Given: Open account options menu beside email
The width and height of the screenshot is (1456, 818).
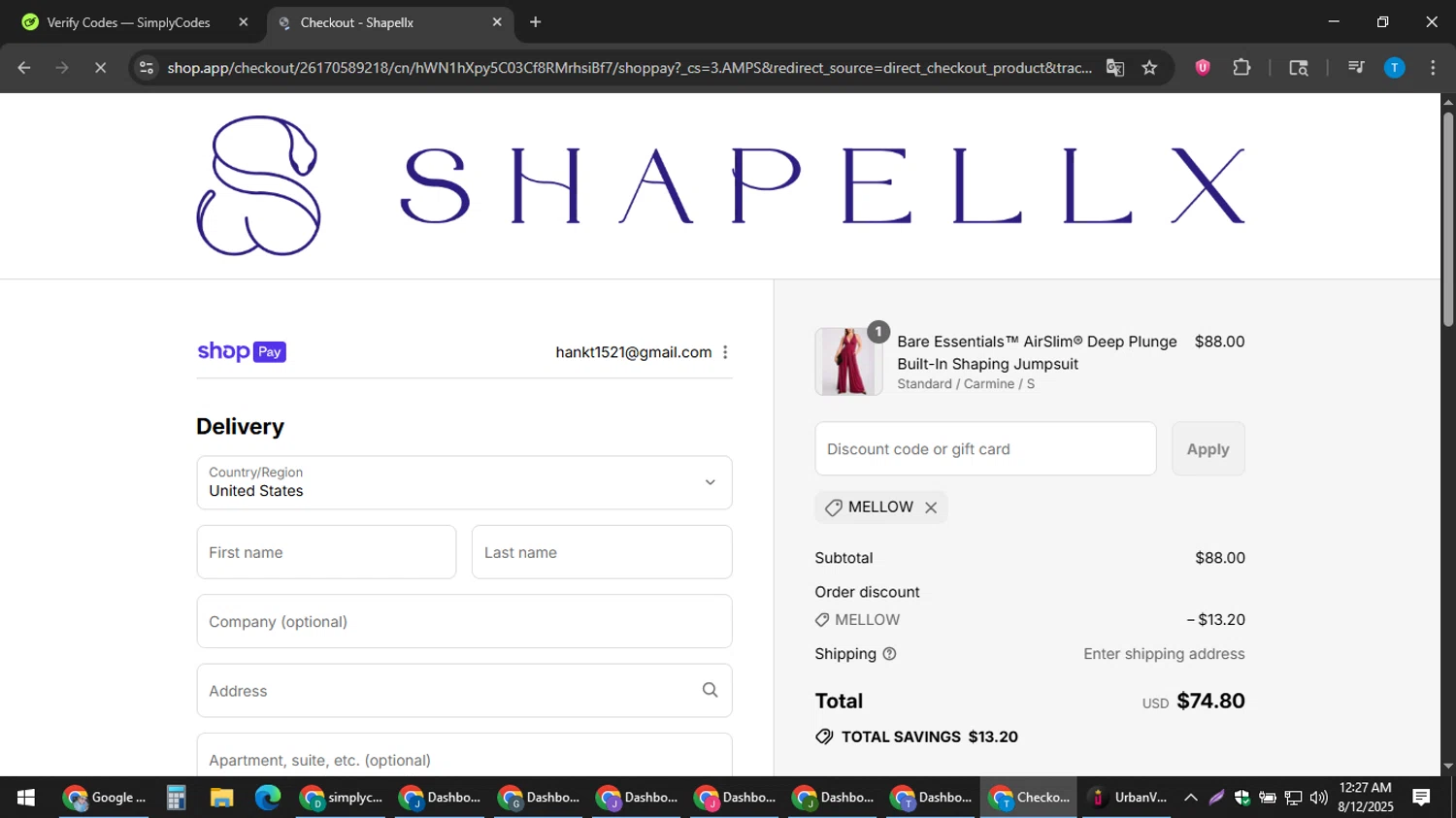Looking at the screenshot, I should pos(725,352).
